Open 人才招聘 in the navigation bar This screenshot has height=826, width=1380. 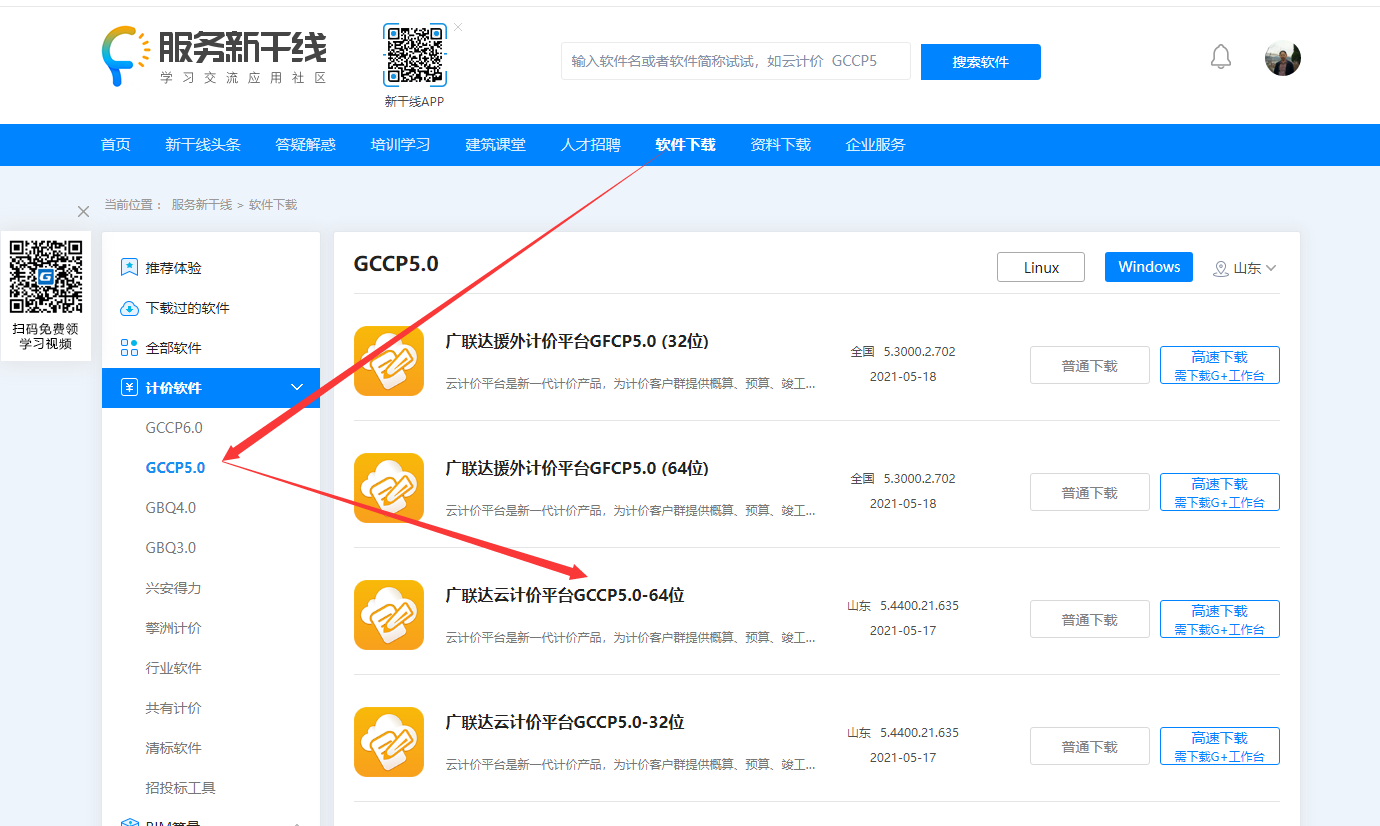point(591,145)
